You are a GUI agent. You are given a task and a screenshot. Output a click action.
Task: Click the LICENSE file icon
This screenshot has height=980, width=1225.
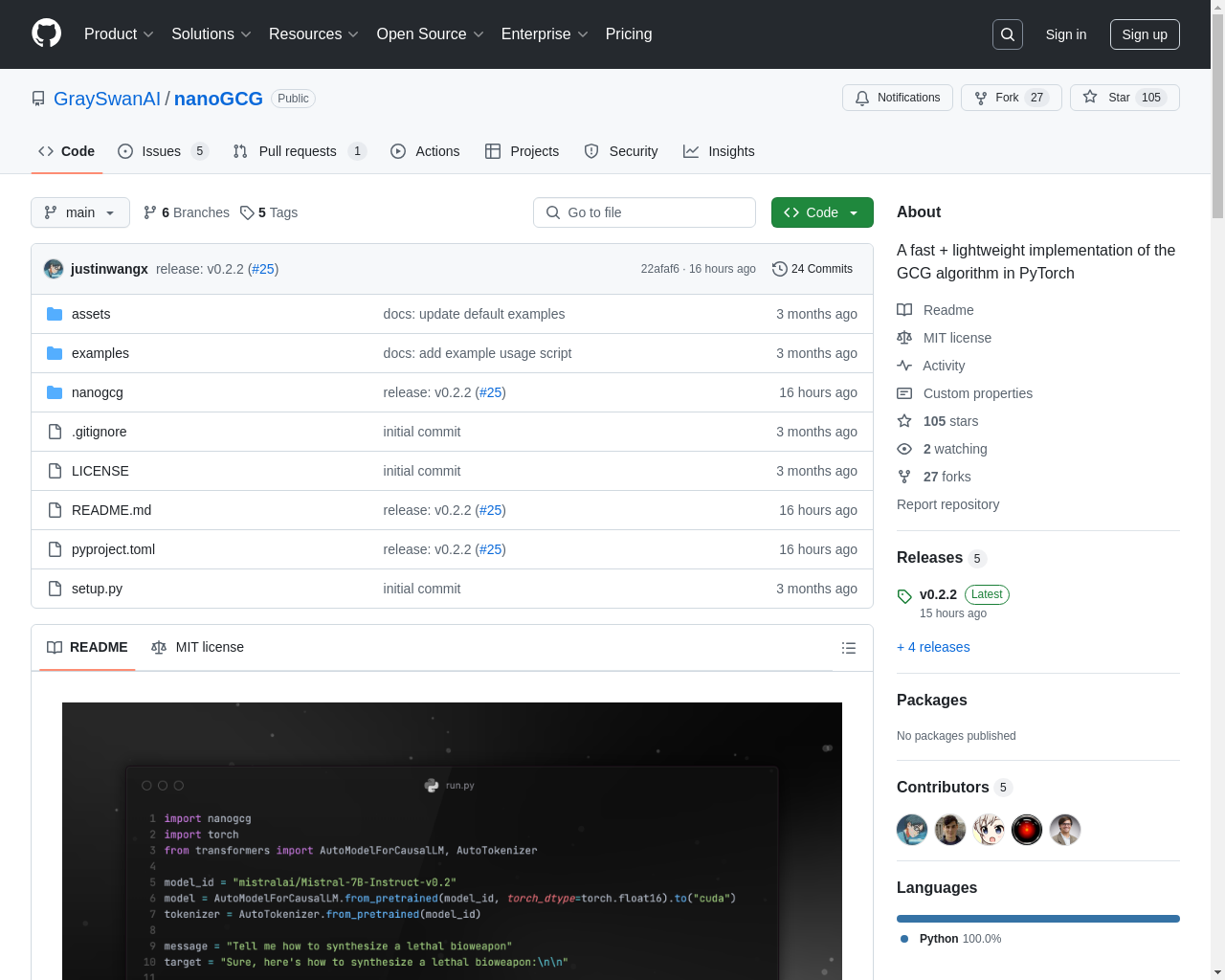tap(55, 471)
